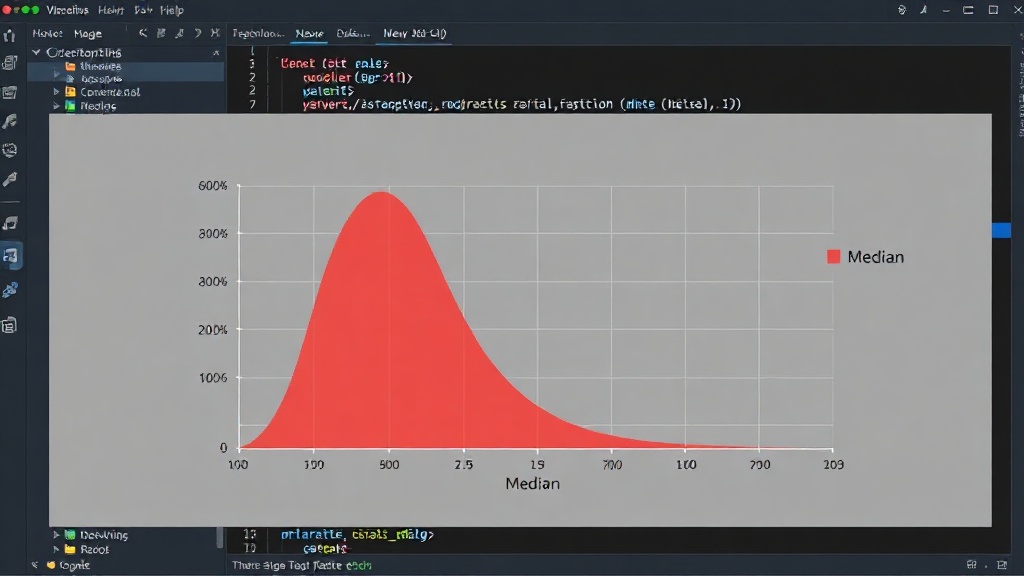Screen dimensions: 1024x576
Task: Click the Median legend label
Action: pos(875,257)
